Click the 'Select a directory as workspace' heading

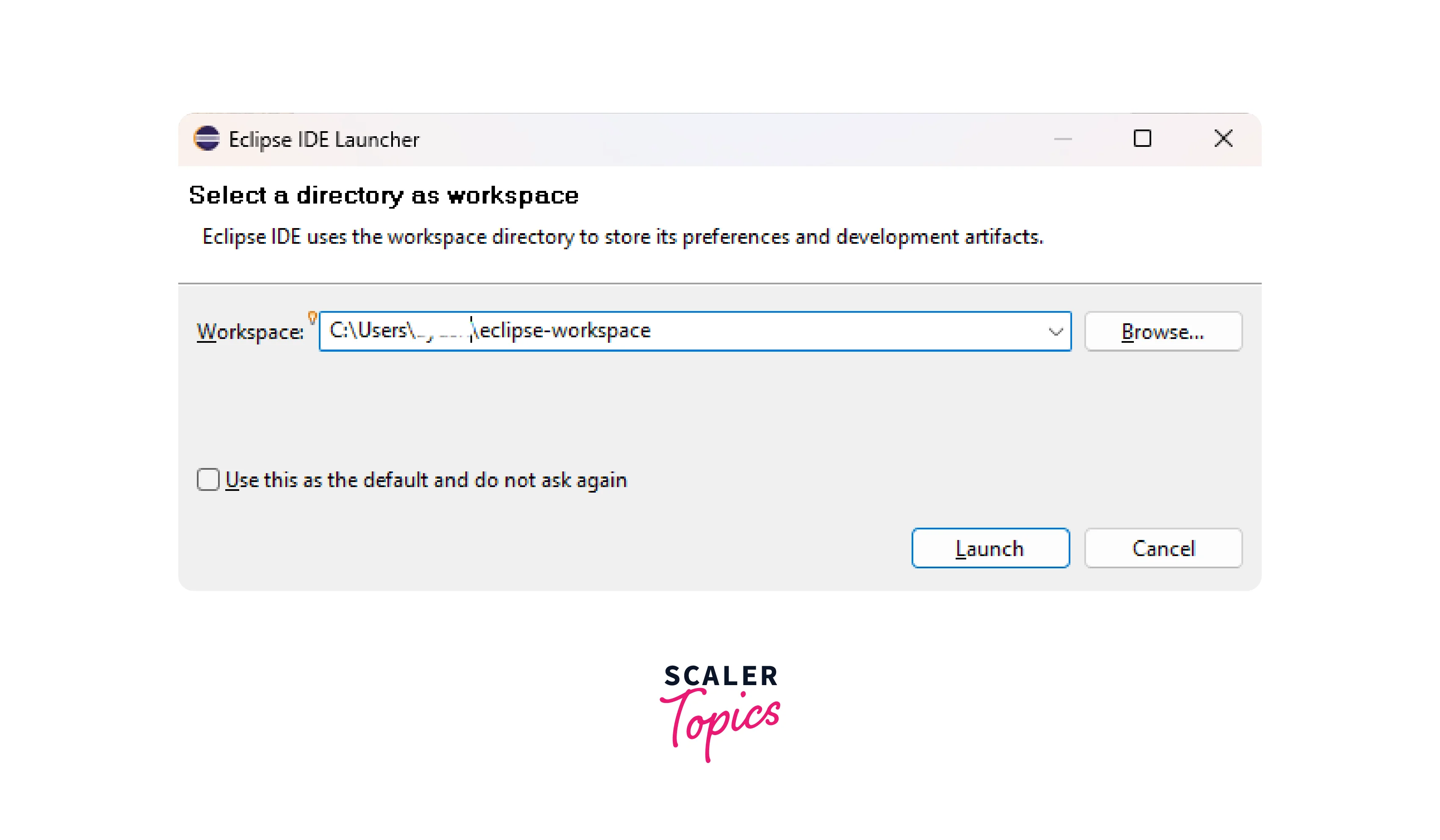(x=384, y=196)
